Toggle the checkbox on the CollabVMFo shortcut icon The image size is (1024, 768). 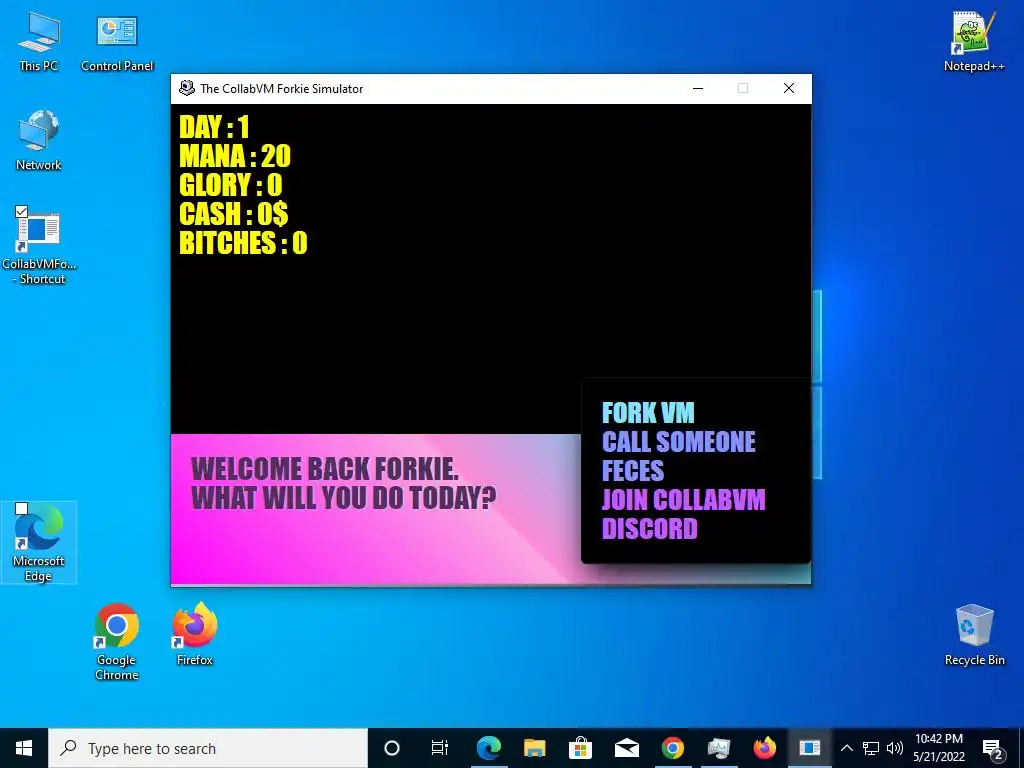click(x=21, y=212)
